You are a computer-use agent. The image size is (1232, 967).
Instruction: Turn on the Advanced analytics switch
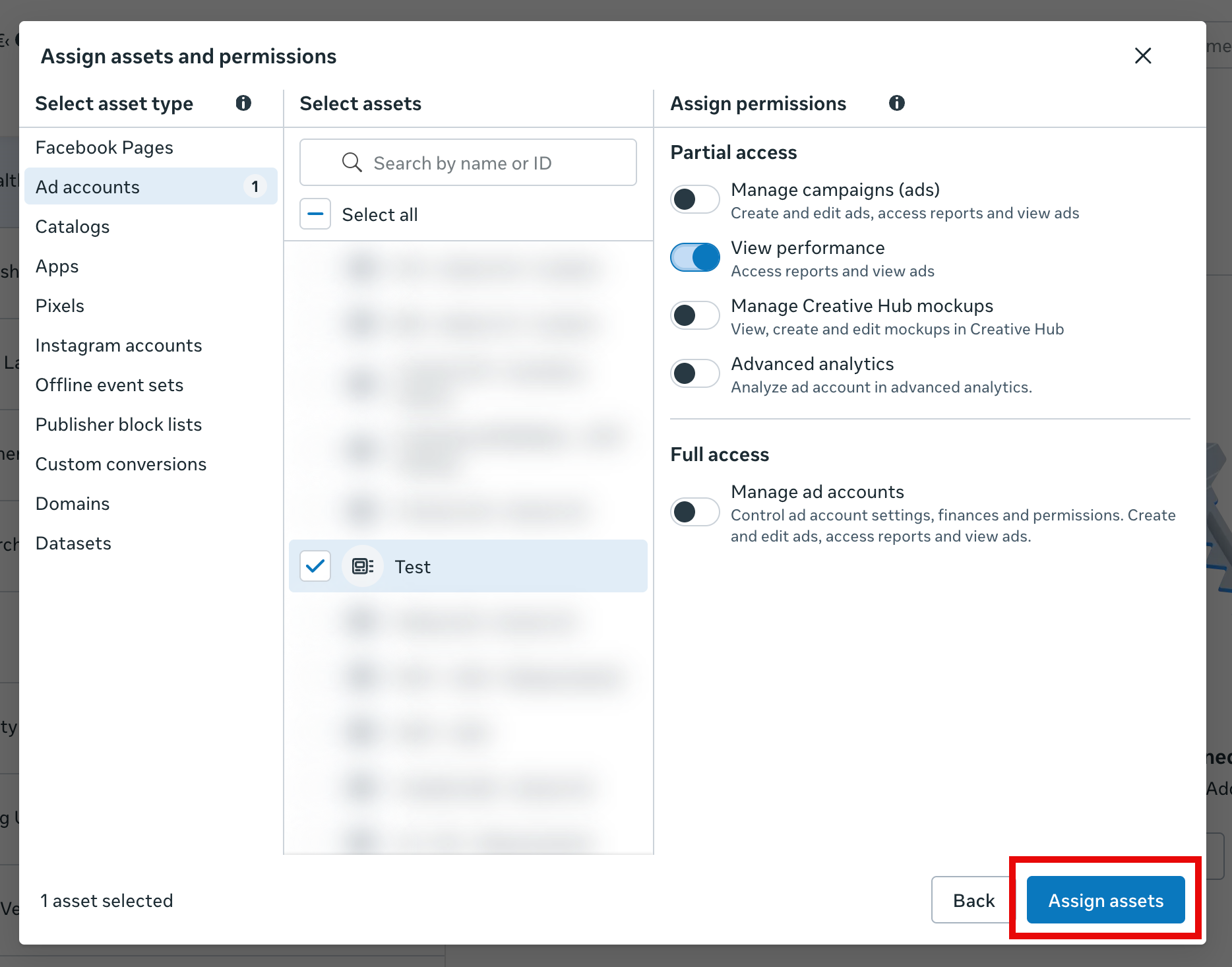point(694,373)
